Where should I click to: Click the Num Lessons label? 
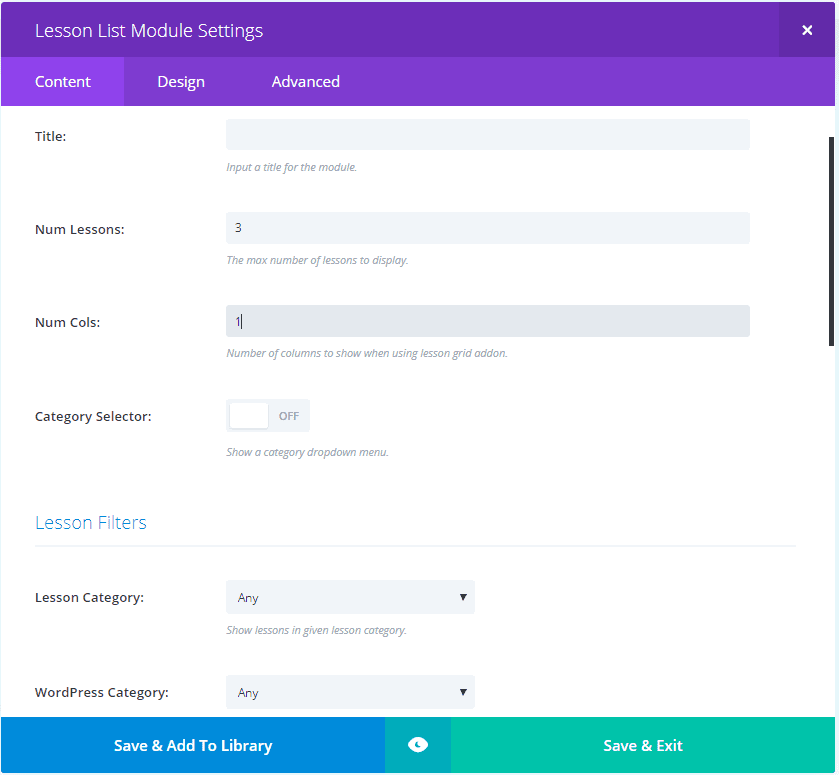[x=80, y=229]
